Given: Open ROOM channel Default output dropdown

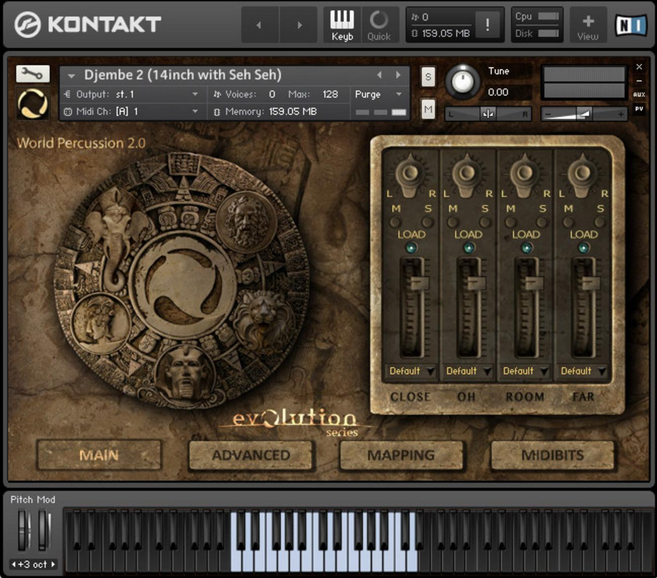Looking at the screenshot, I should (x=525, y=371).
